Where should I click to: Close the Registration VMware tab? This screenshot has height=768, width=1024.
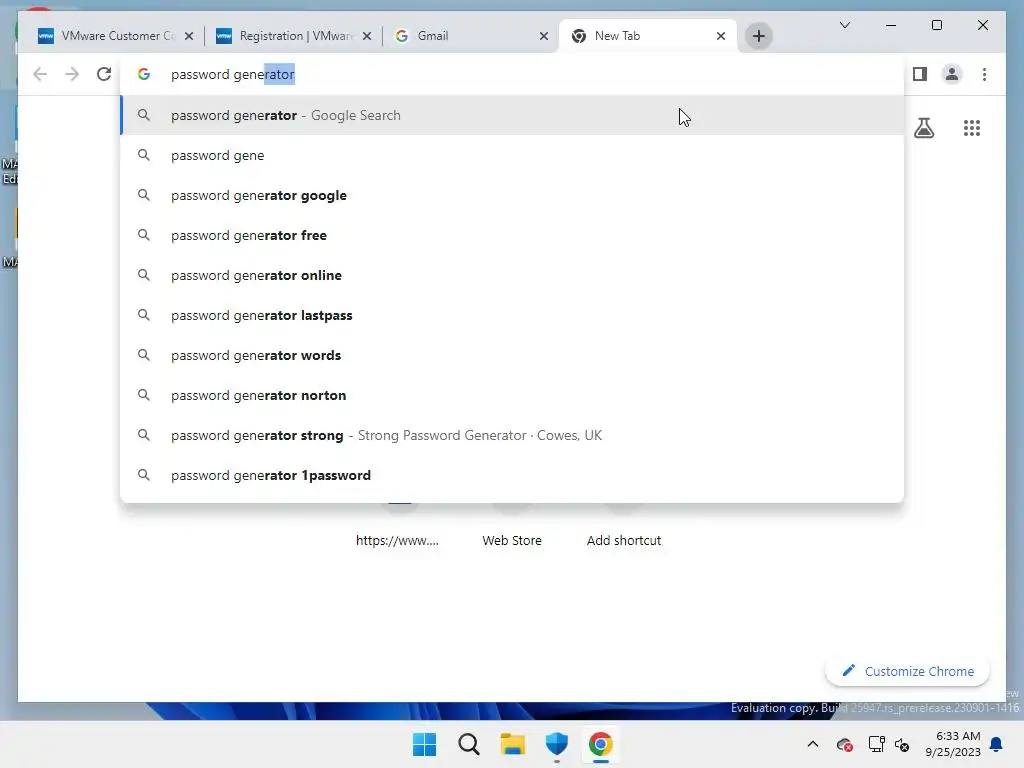pyautogui.click(x=366, y=36)
